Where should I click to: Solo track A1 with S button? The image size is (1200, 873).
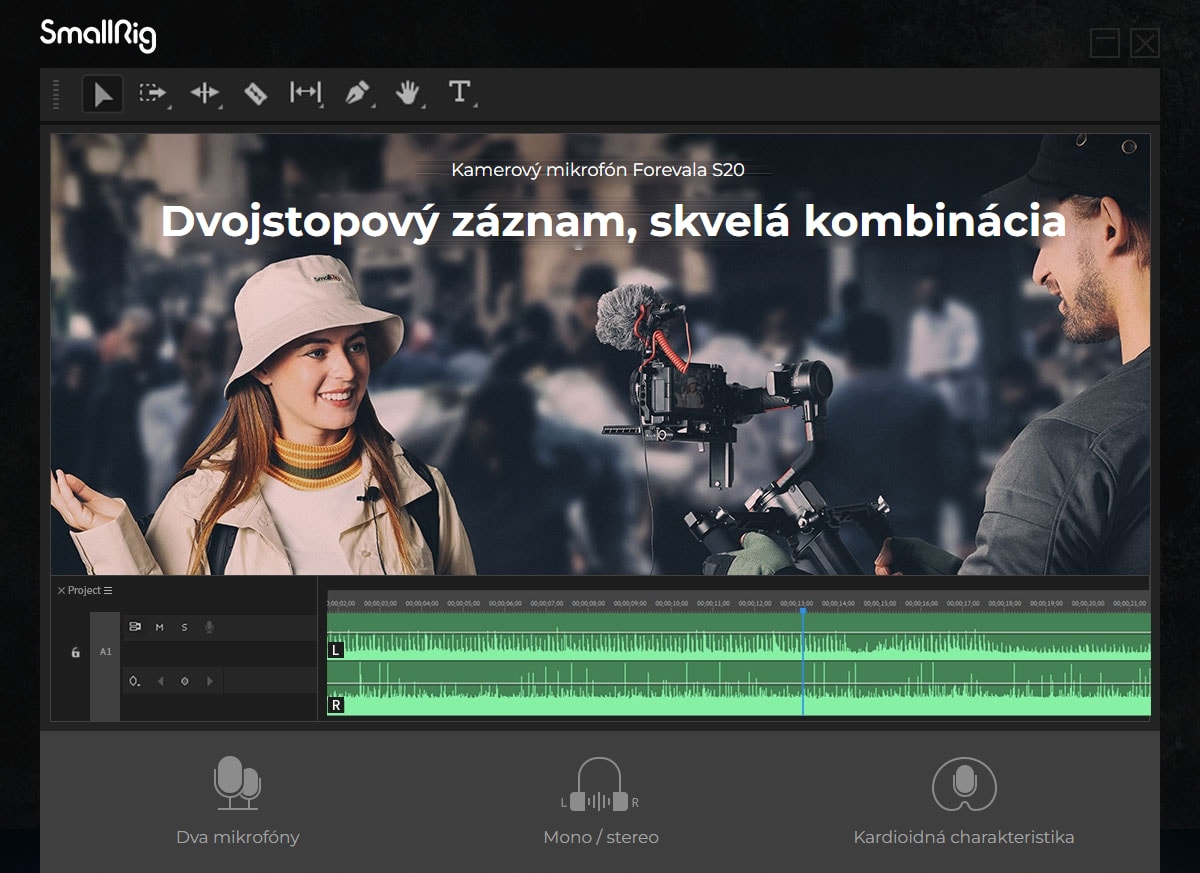point(184,627)
